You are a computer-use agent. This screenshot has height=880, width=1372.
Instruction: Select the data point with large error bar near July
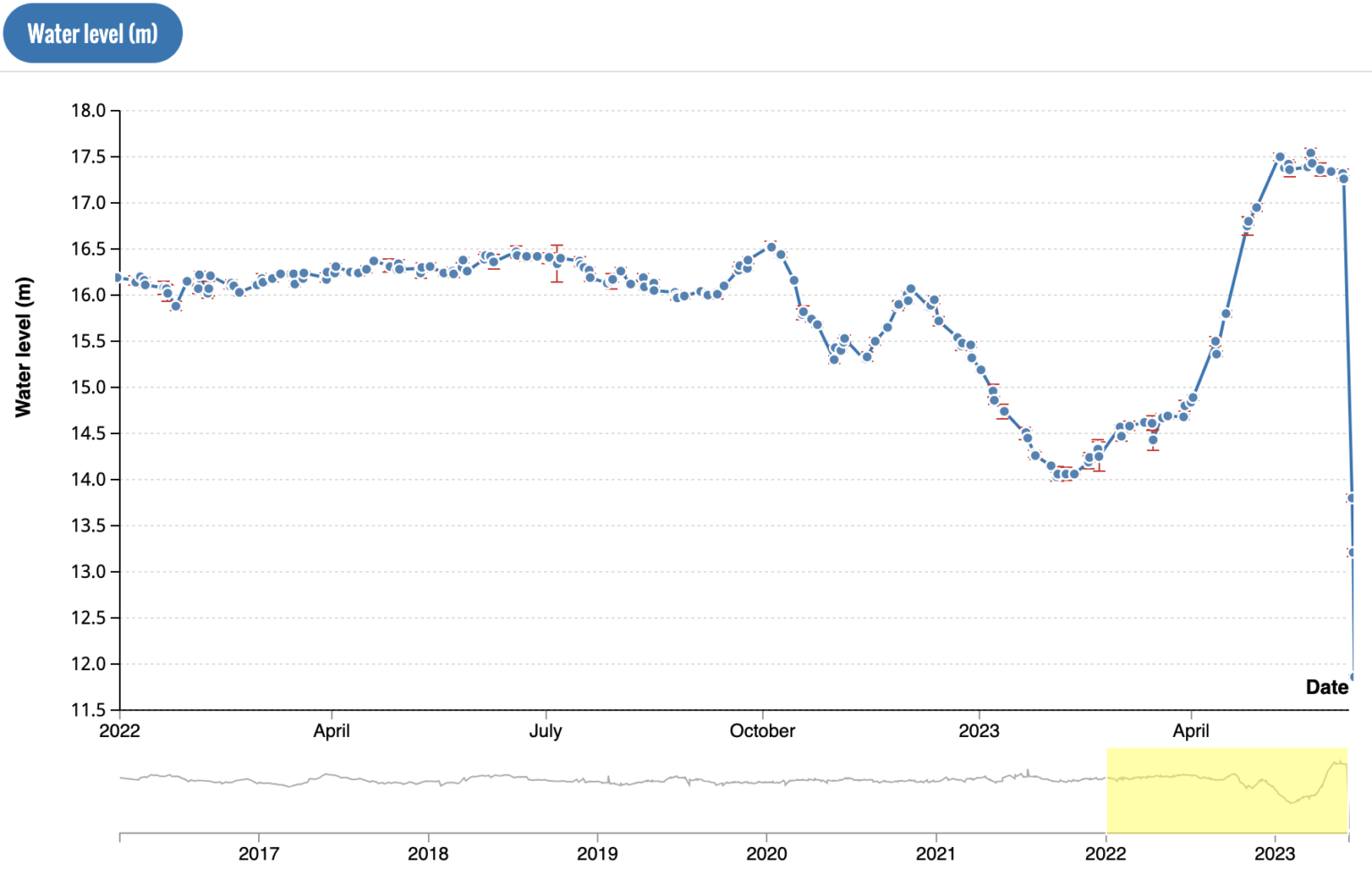(x=557, y=263)
